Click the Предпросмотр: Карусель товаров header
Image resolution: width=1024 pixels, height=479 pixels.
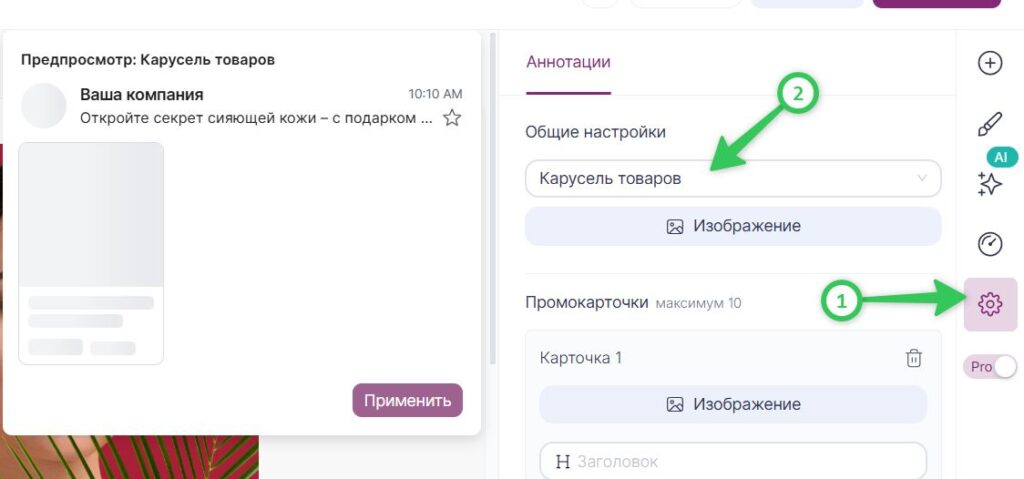148,60
